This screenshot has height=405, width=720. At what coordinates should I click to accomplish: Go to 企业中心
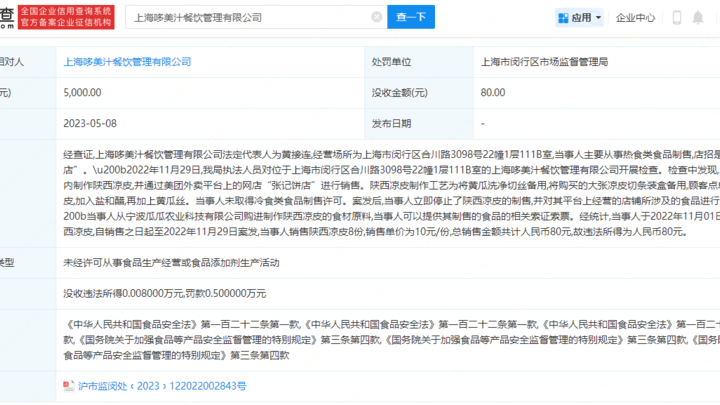(635, 17)
